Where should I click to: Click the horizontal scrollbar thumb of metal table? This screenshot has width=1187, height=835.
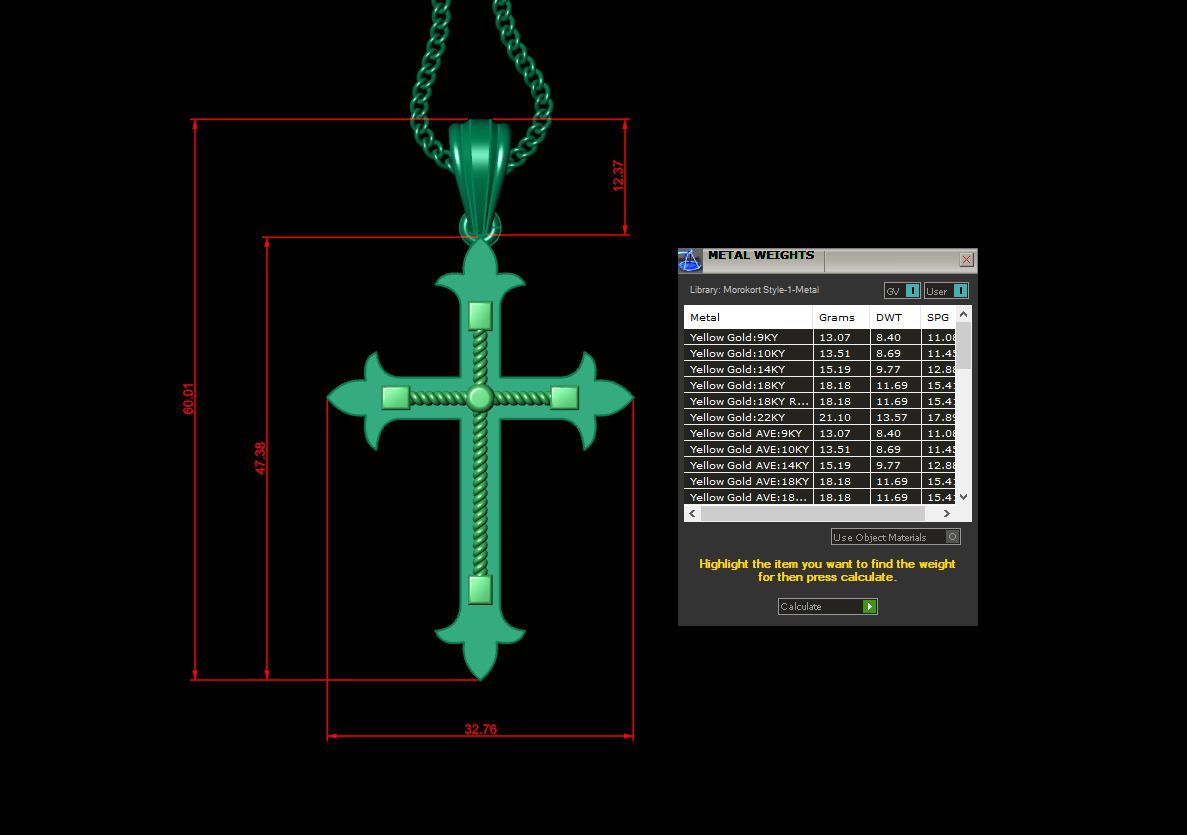click(x=813, y=513)
